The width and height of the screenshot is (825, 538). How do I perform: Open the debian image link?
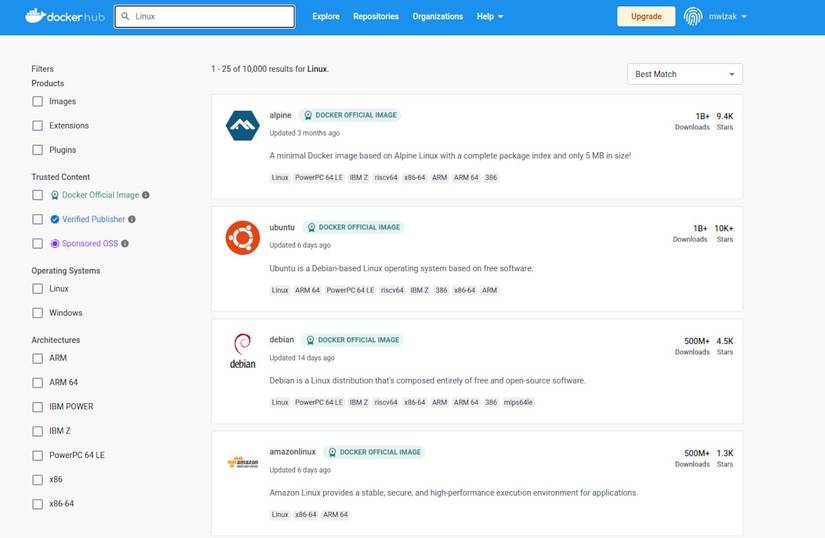click(x=281, y=340)
